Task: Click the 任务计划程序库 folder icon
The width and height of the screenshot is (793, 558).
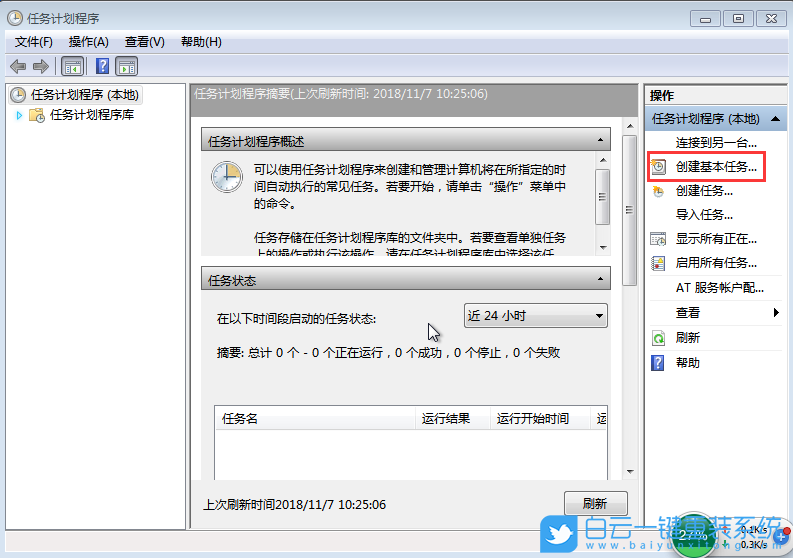Action: pos(36,115)
